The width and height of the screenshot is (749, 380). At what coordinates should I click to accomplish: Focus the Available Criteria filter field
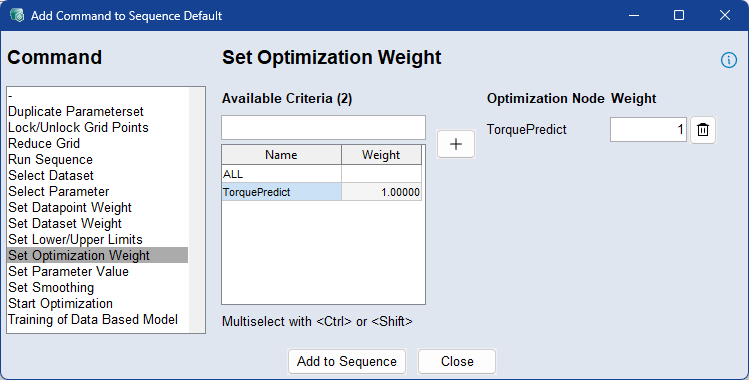coord(323,127)
